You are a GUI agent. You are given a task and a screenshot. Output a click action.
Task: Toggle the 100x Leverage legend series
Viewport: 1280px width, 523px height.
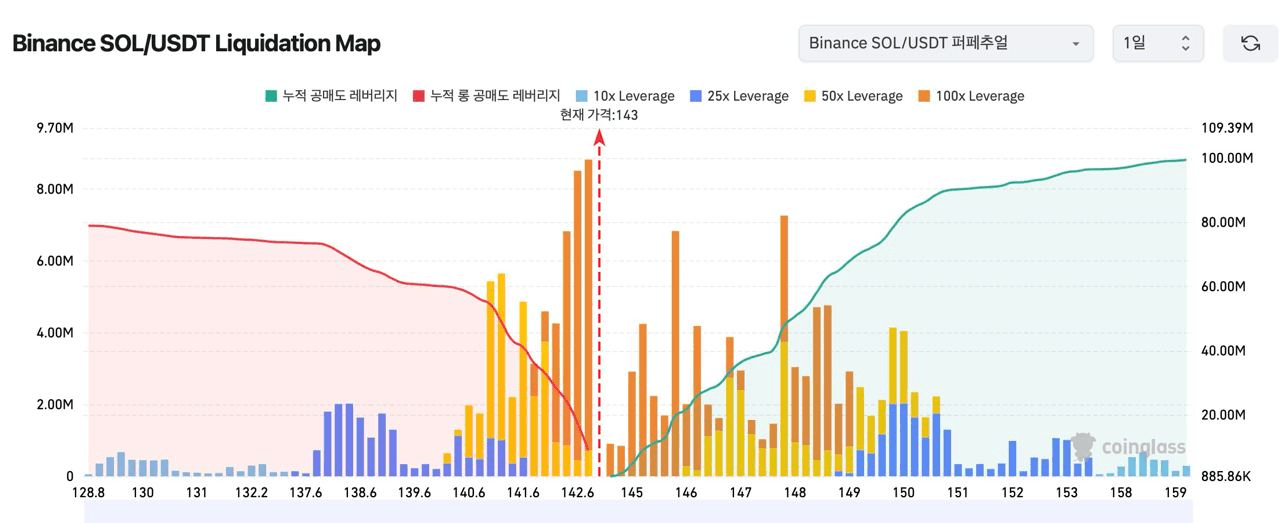point(971,96)
